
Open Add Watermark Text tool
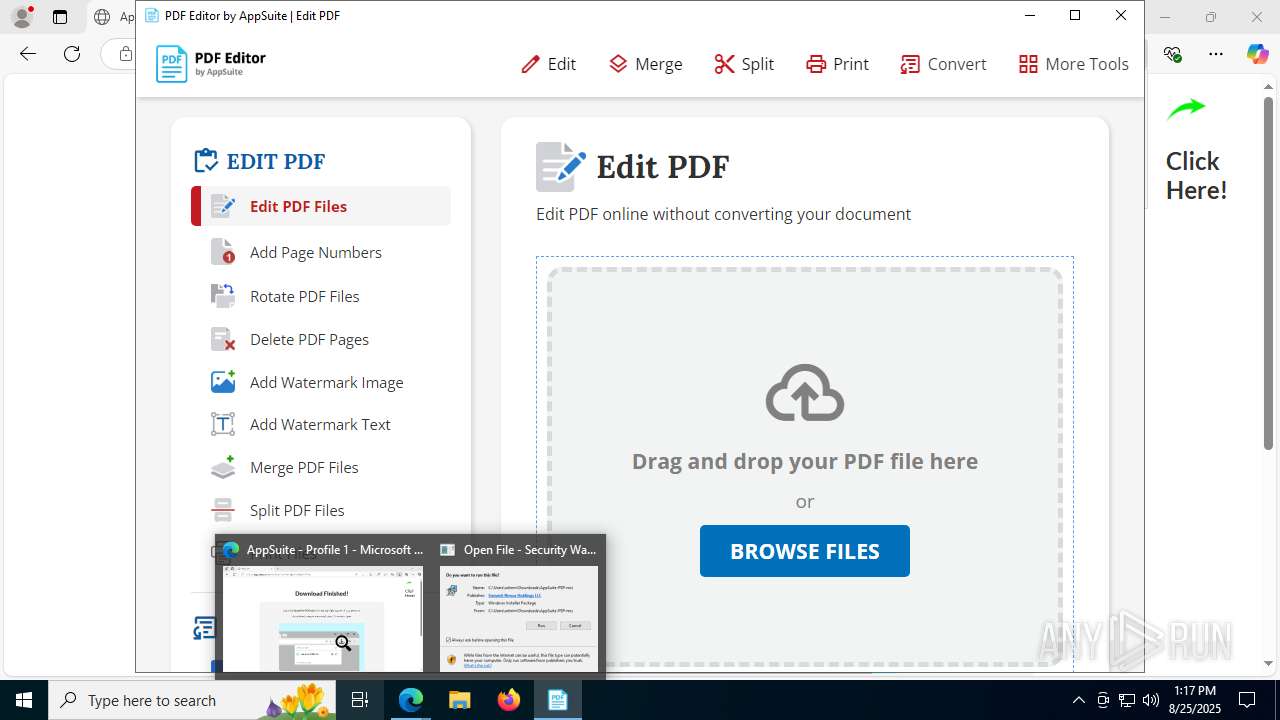point(321,424)
